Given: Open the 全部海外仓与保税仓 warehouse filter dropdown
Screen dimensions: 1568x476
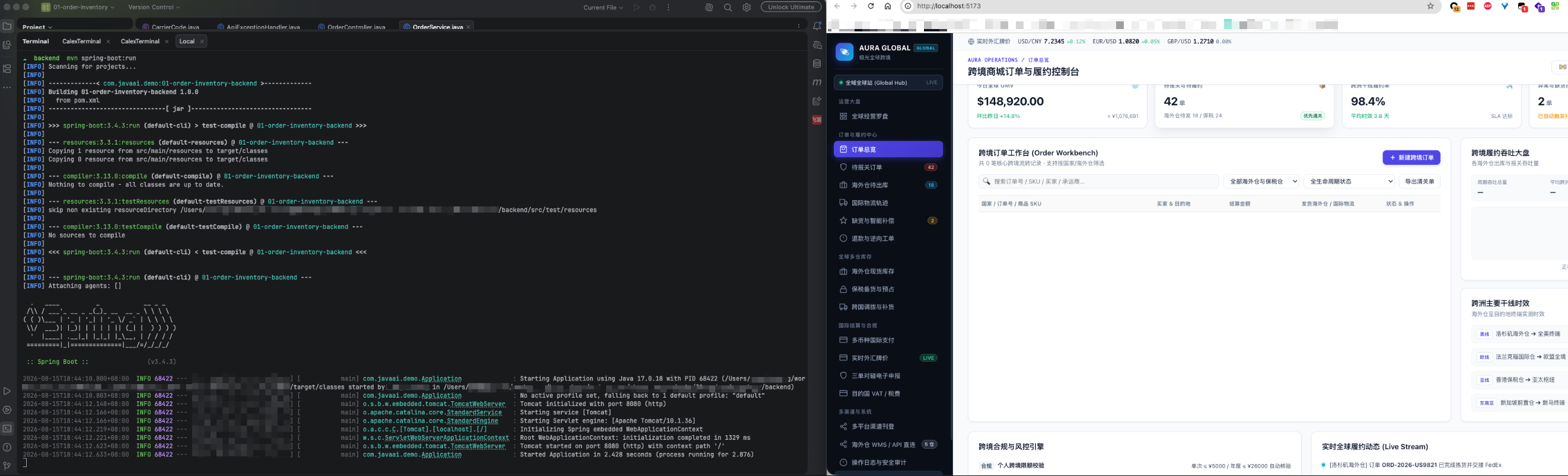Looking at the screenshot, I should (1261, 181).
